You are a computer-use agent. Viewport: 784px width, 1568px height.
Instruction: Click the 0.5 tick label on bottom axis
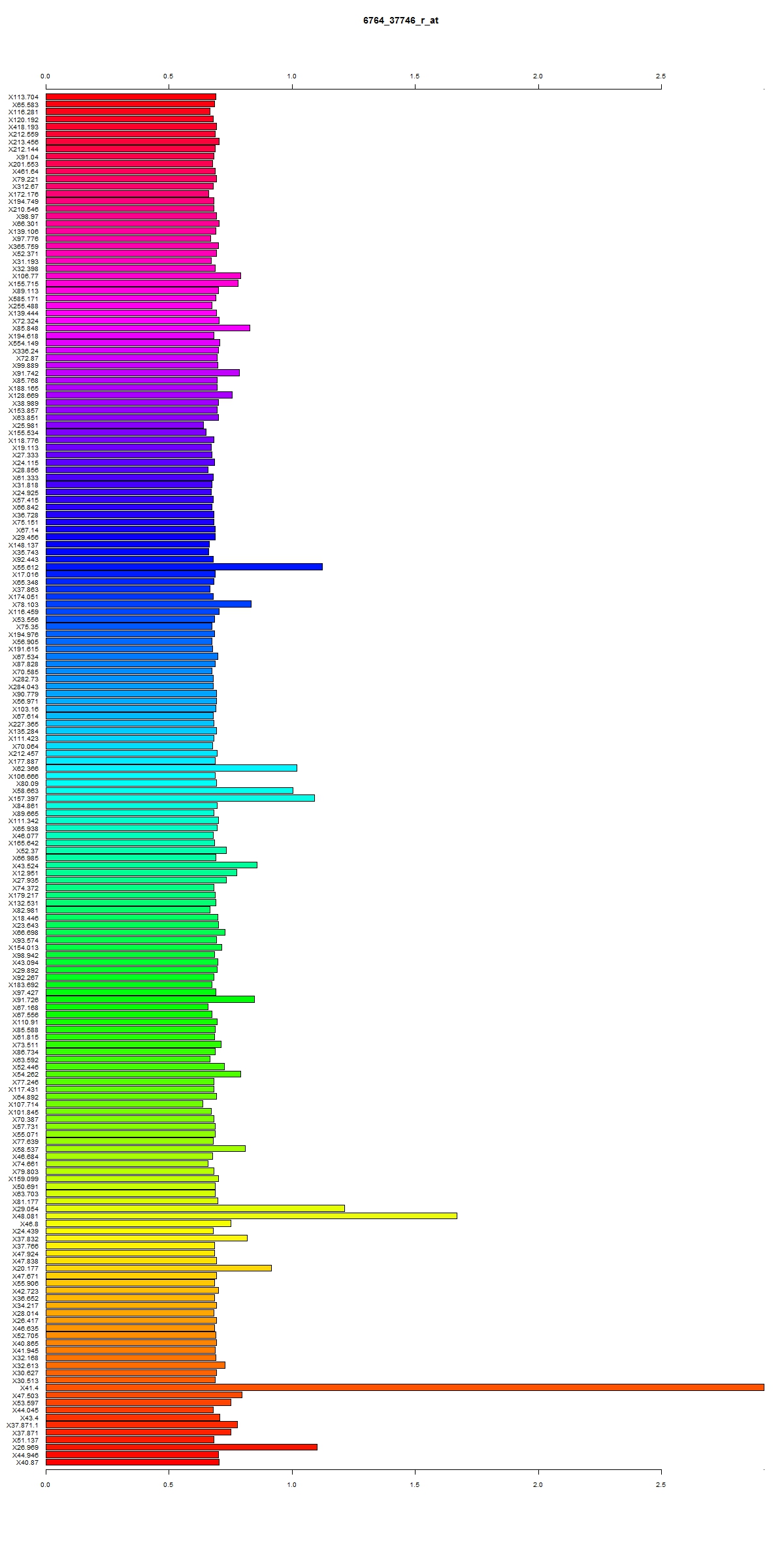(169, 1484)
